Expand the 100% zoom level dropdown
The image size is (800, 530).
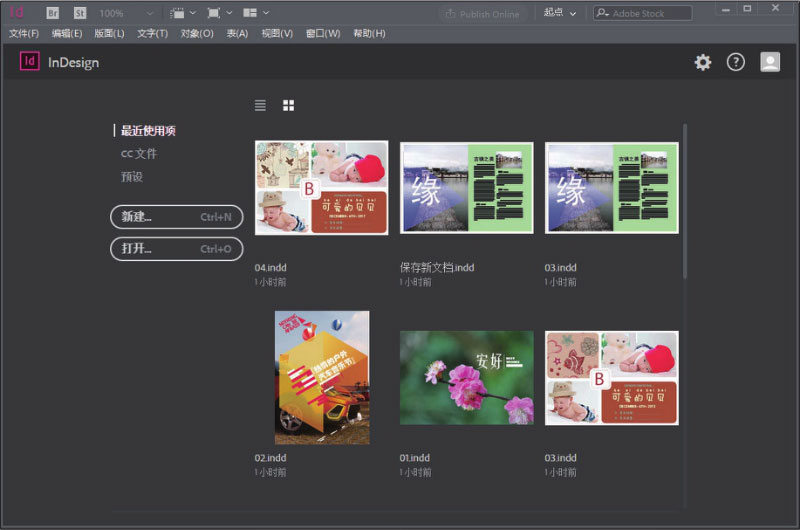coord(150,13)
